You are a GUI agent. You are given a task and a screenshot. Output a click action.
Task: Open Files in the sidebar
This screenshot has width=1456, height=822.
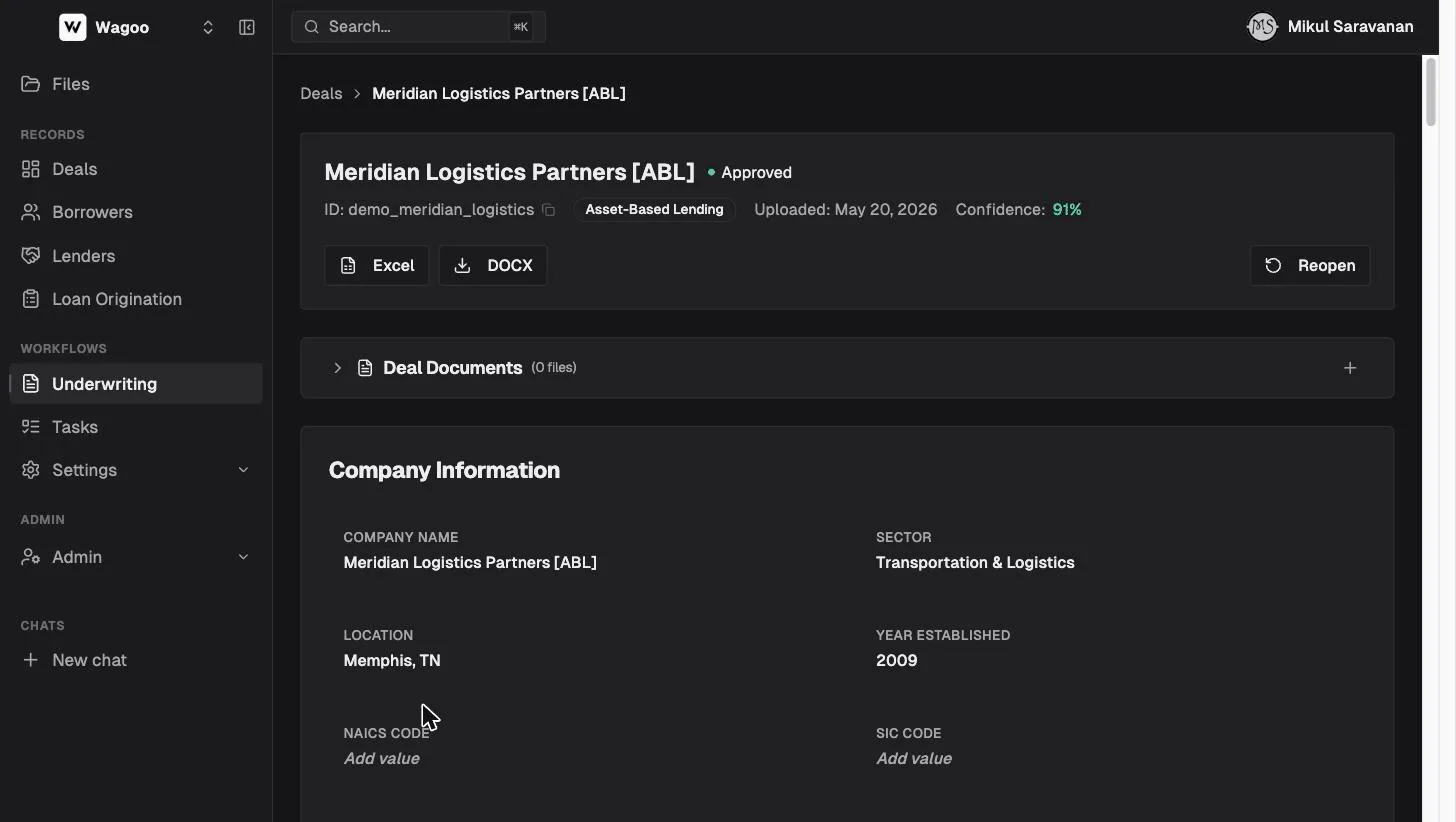pos(136,84)
